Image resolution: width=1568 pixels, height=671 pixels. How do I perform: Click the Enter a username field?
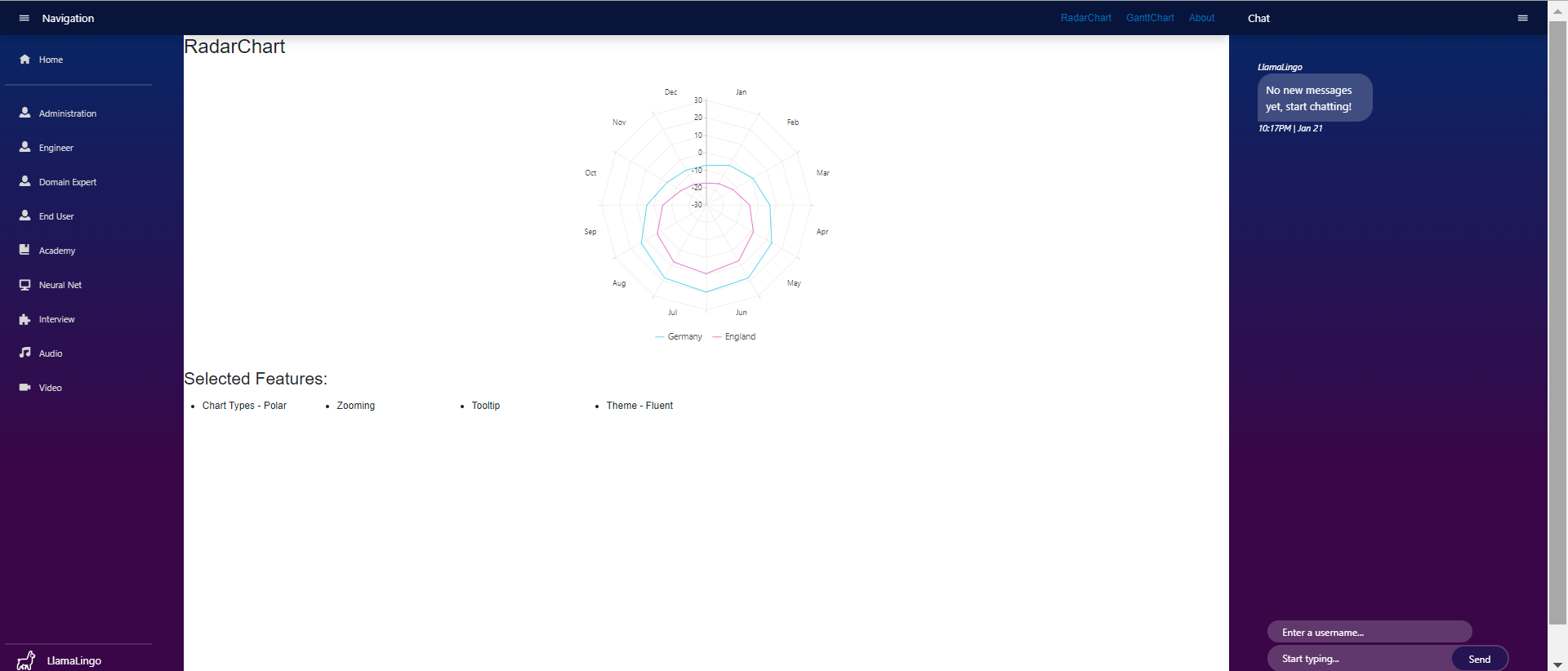pos(1369,632)
